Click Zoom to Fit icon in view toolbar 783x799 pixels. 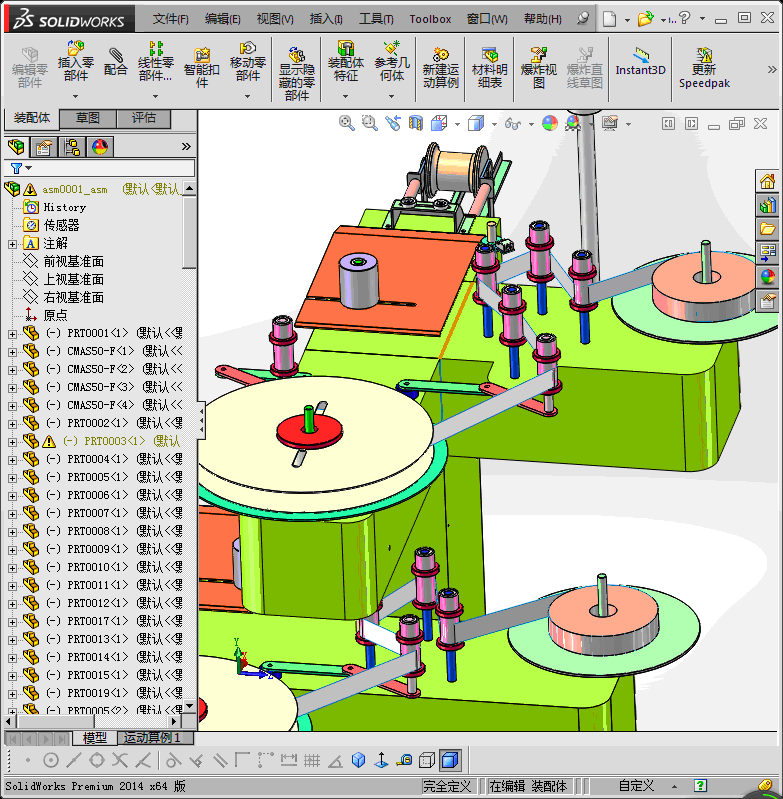tap(346, 123)
